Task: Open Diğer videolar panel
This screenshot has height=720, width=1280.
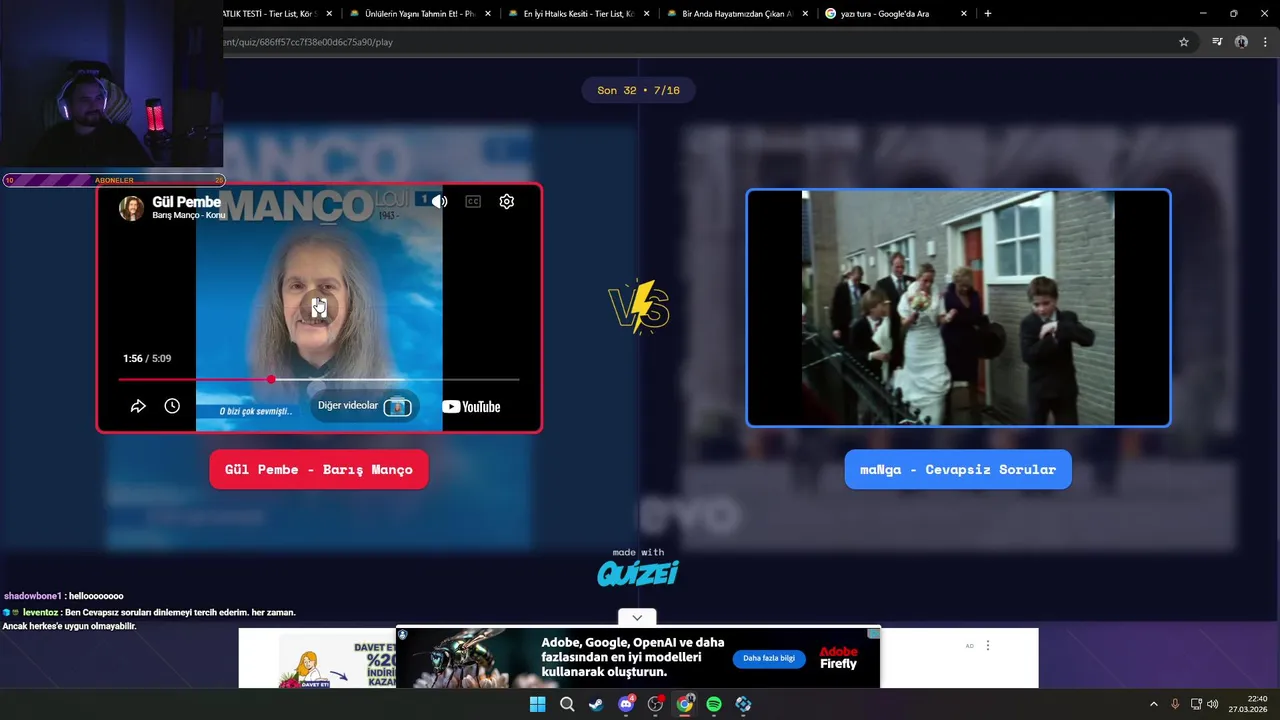Action: point(364,406)
